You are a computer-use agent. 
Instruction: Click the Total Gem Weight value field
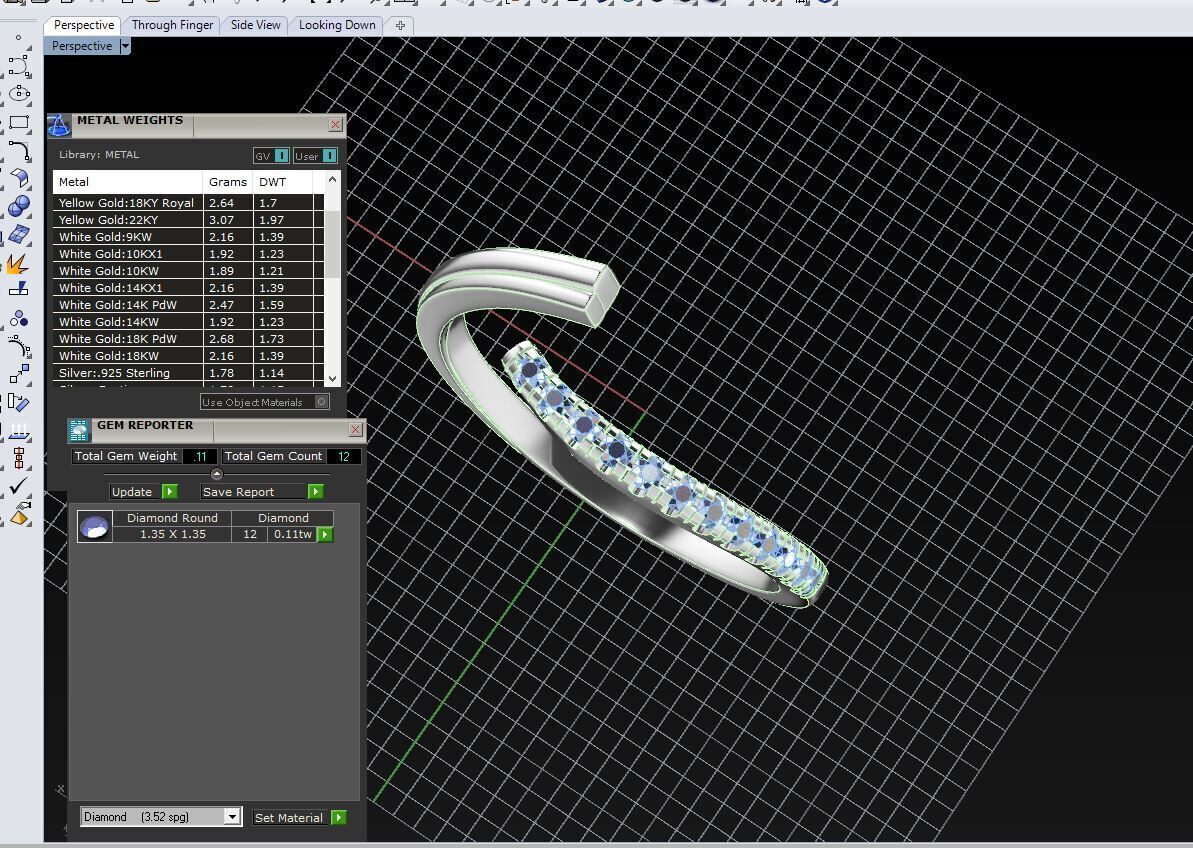(200, 456)
